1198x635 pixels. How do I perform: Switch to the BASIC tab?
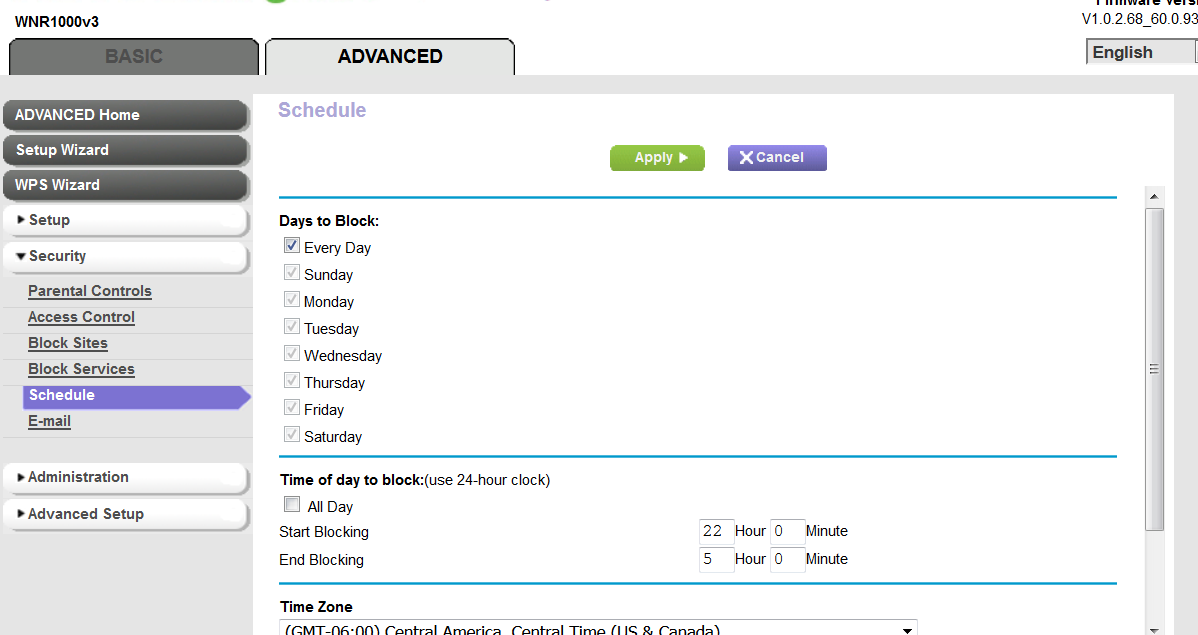tap(134, 57)
